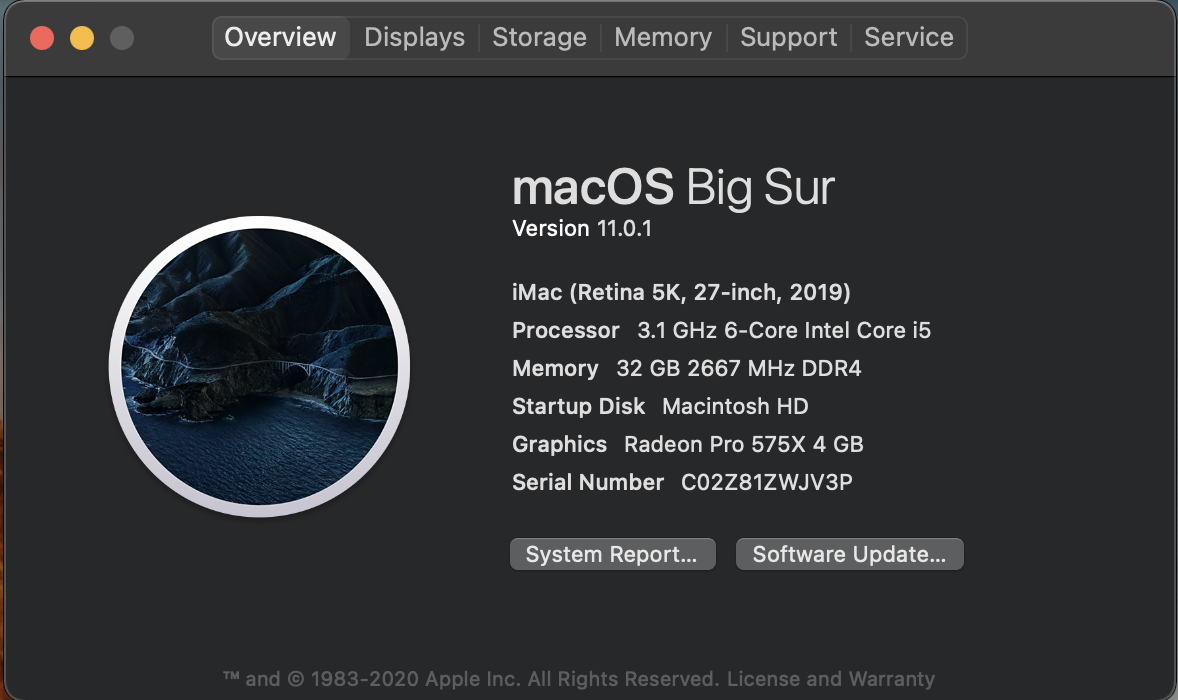
Task: Launch Software Update
Action: point(849,555)
